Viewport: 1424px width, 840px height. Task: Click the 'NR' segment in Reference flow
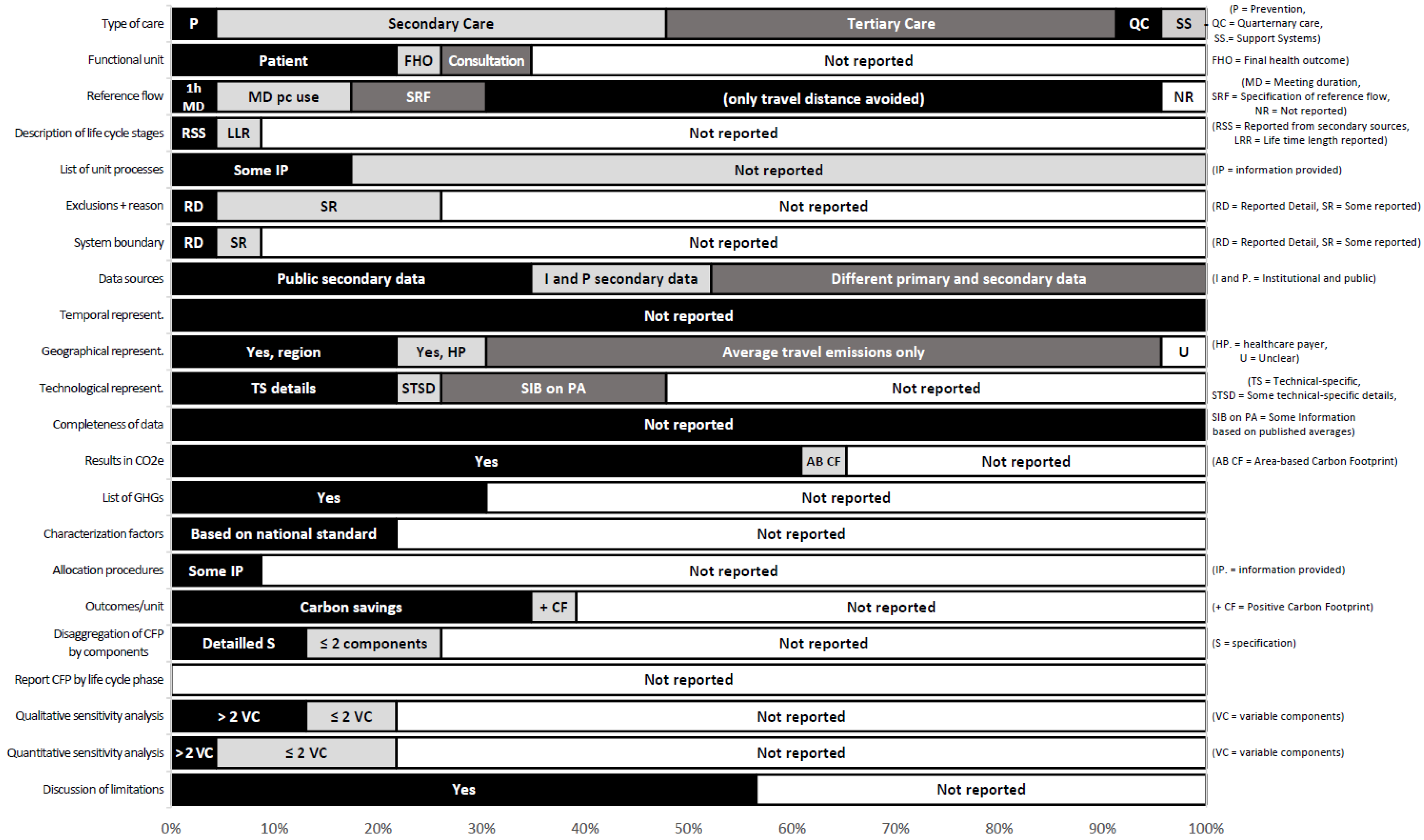pyautogui.click(x=1183, y=97)
